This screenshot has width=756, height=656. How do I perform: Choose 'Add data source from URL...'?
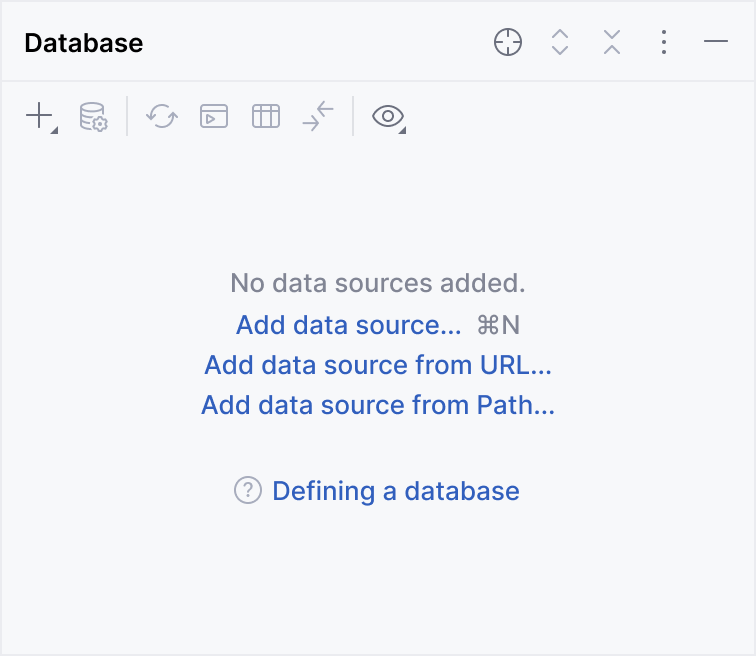[378, 365]
